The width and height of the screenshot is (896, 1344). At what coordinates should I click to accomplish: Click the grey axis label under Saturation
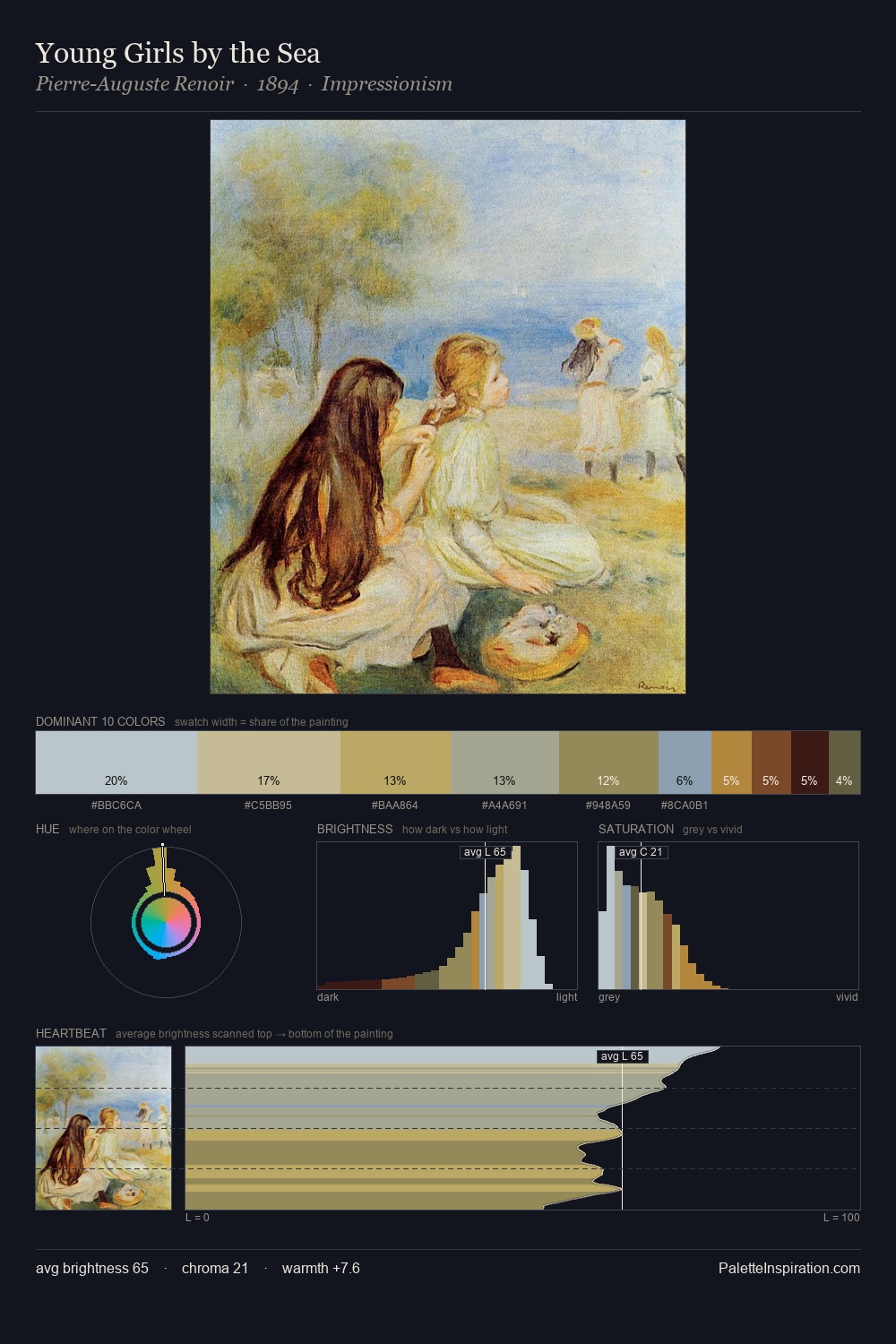click(x=609, y=997)
